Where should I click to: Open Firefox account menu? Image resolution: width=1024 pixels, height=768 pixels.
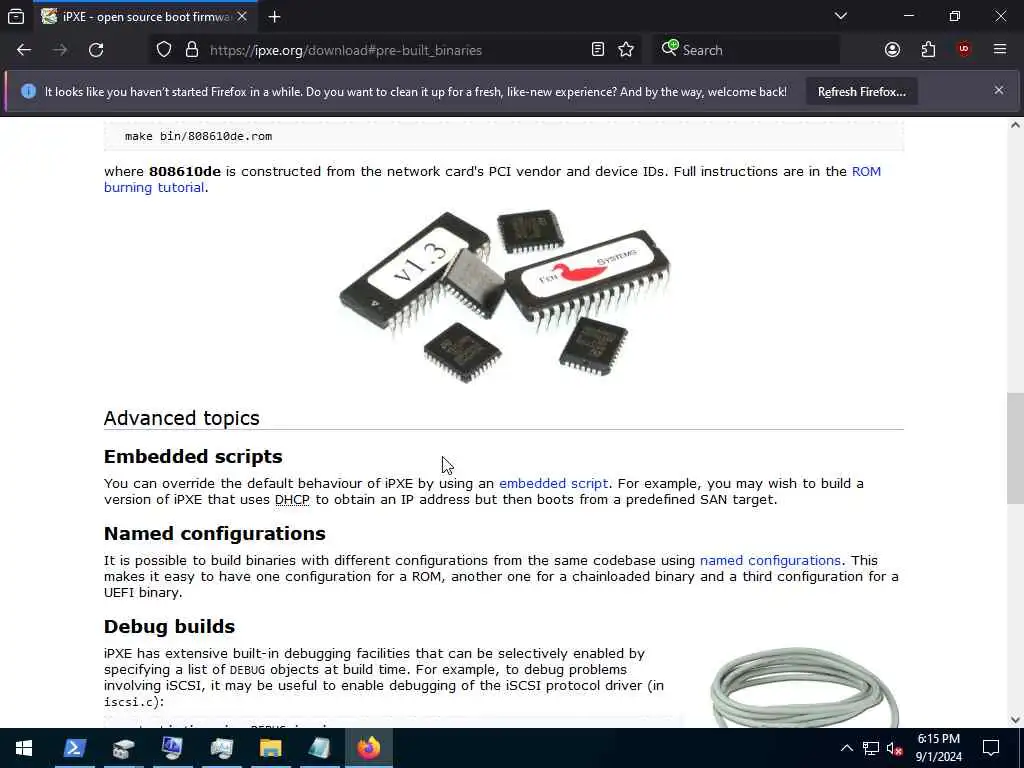(x=892, y=50)
